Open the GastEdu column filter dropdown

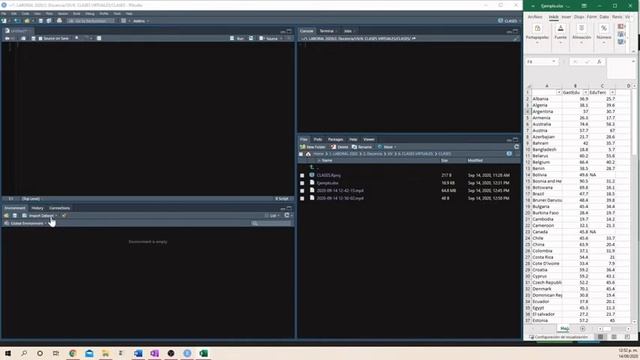[586, 93]
